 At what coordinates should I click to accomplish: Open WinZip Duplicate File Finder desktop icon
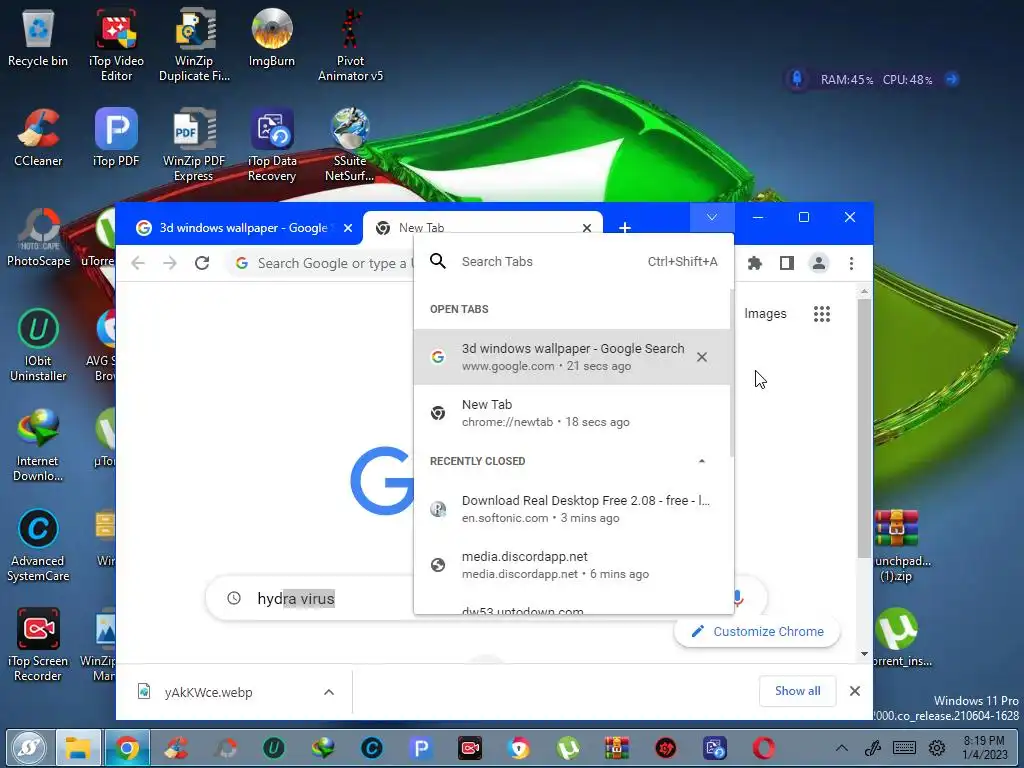[x=194, y=44]
